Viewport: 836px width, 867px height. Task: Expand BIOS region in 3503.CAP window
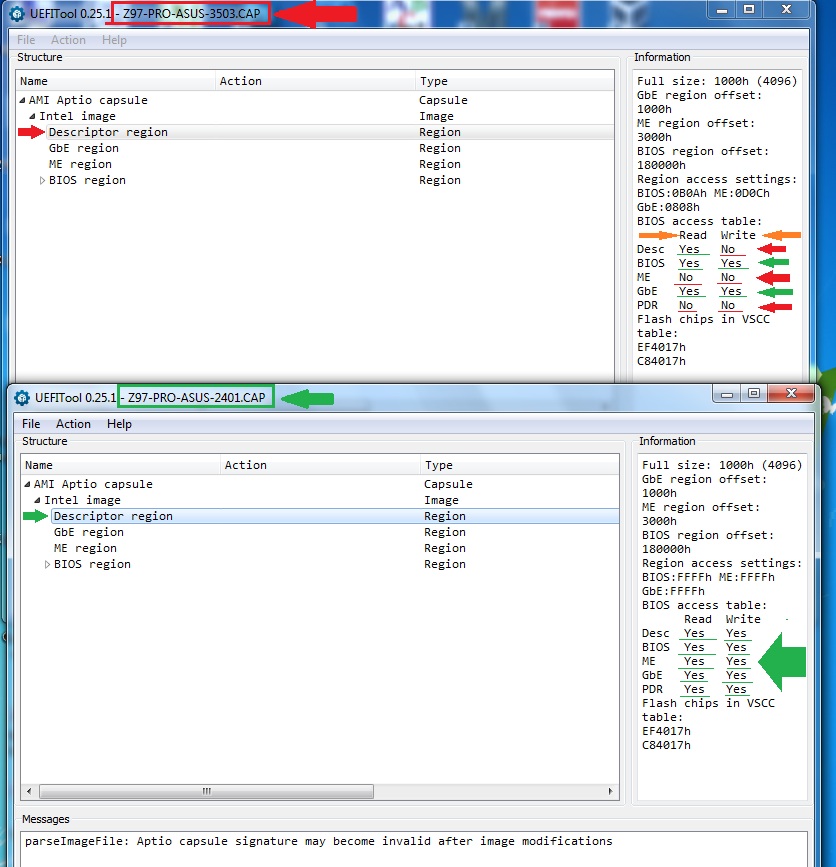point(42,180)
